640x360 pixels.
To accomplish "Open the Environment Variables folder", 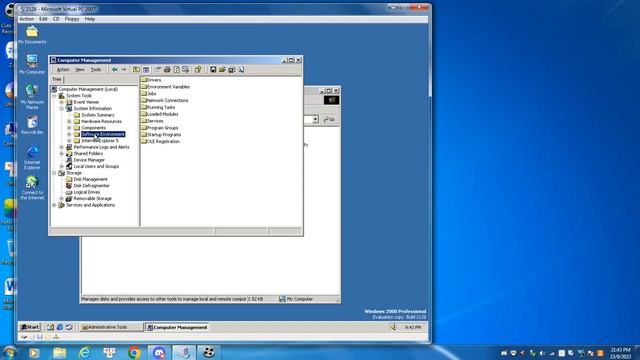I will point(165,87).
